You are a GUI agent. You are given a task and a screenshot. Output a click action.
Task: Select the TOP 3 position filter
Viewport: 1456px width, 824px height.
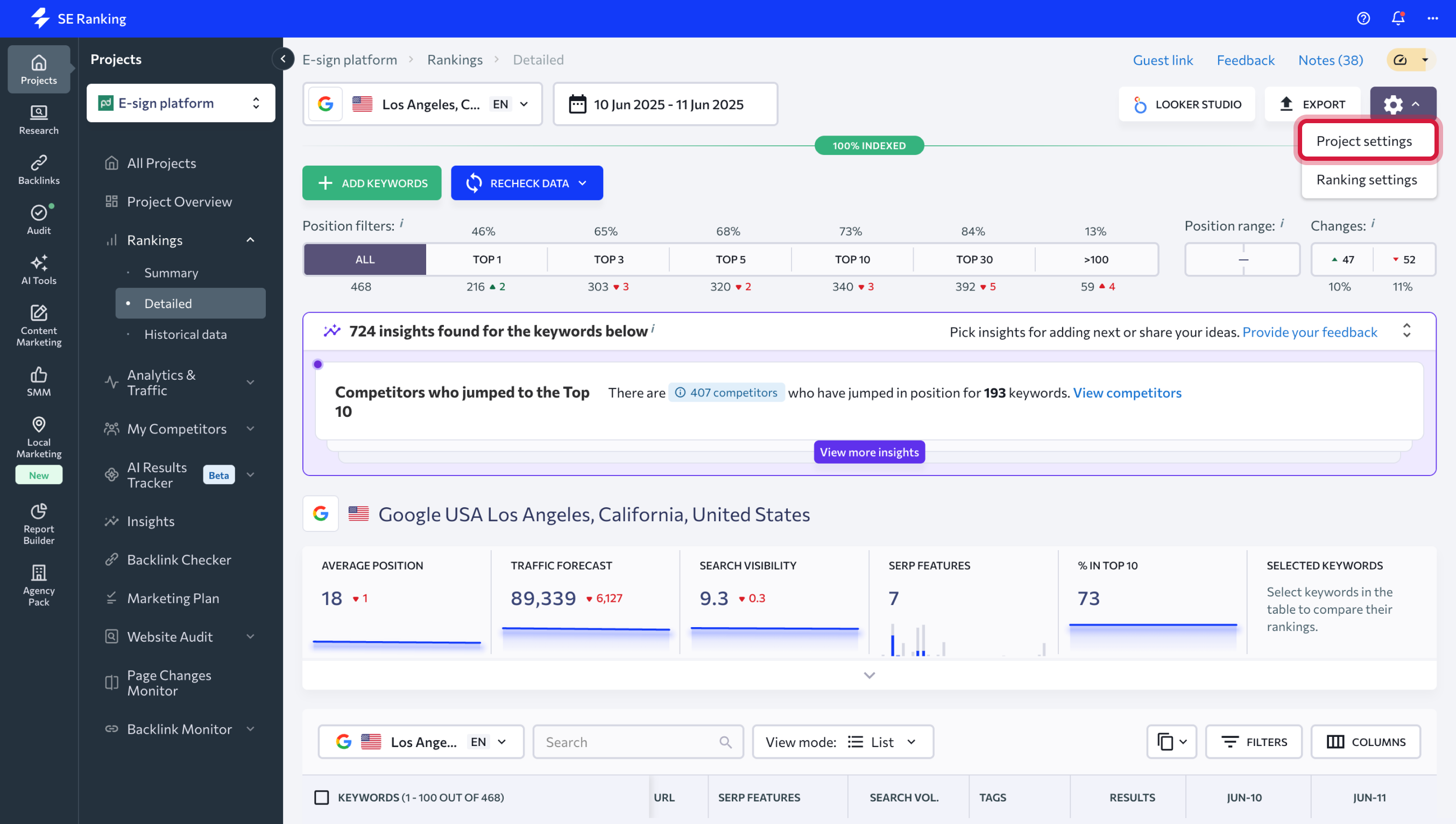(x=609, y=260)
